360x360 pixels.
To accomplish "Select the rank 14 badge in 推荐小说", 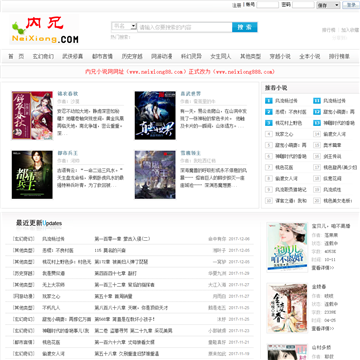I will tap(317, 134).
